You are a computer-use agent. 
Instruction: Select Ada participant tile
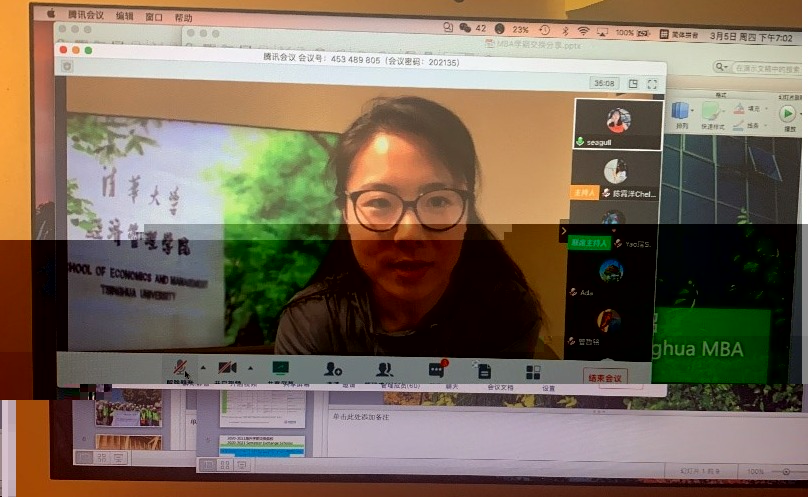click(611, 276)
